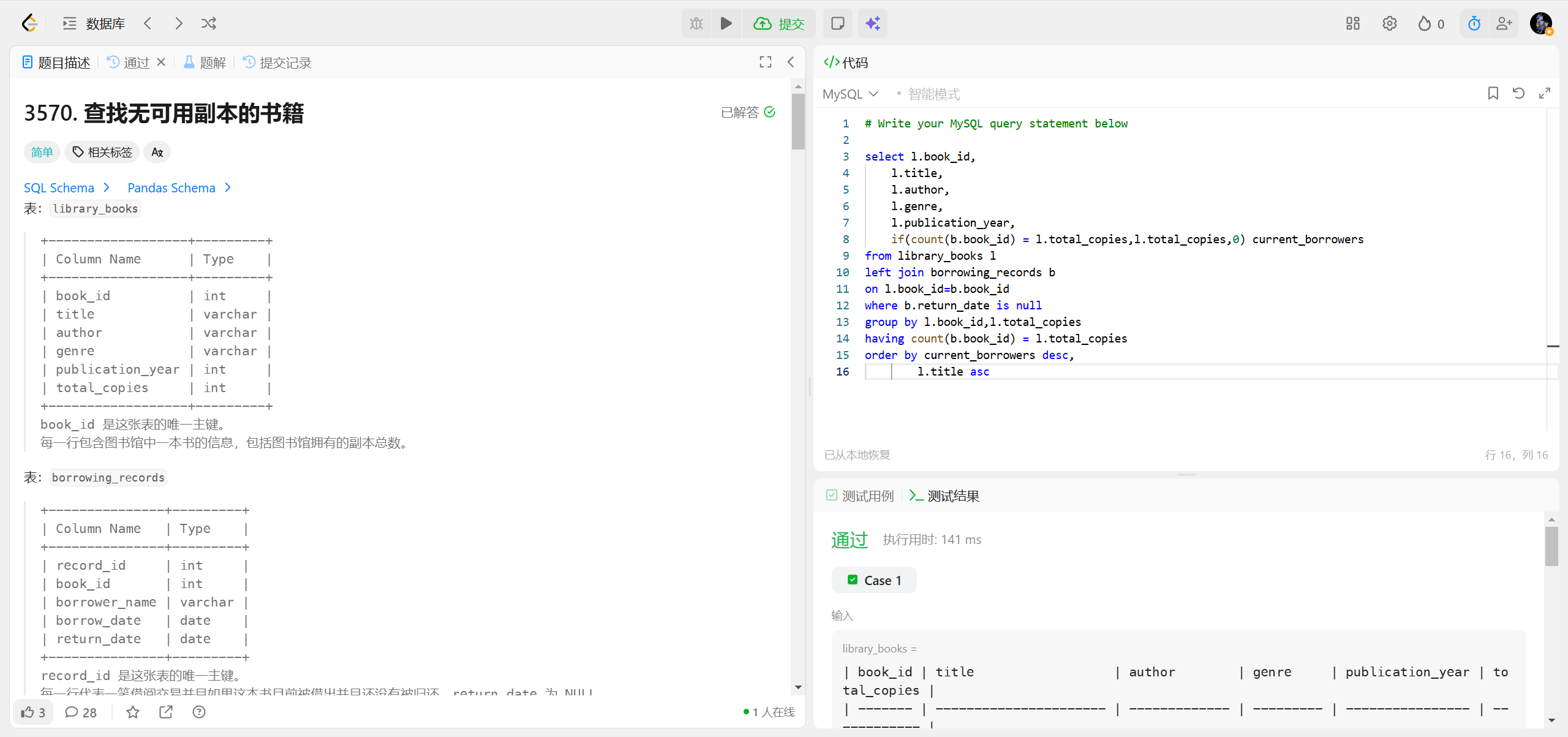Click the timer stopwatch icon
The width and height of the screenshot is (1568, 737).
point(1474,23)
